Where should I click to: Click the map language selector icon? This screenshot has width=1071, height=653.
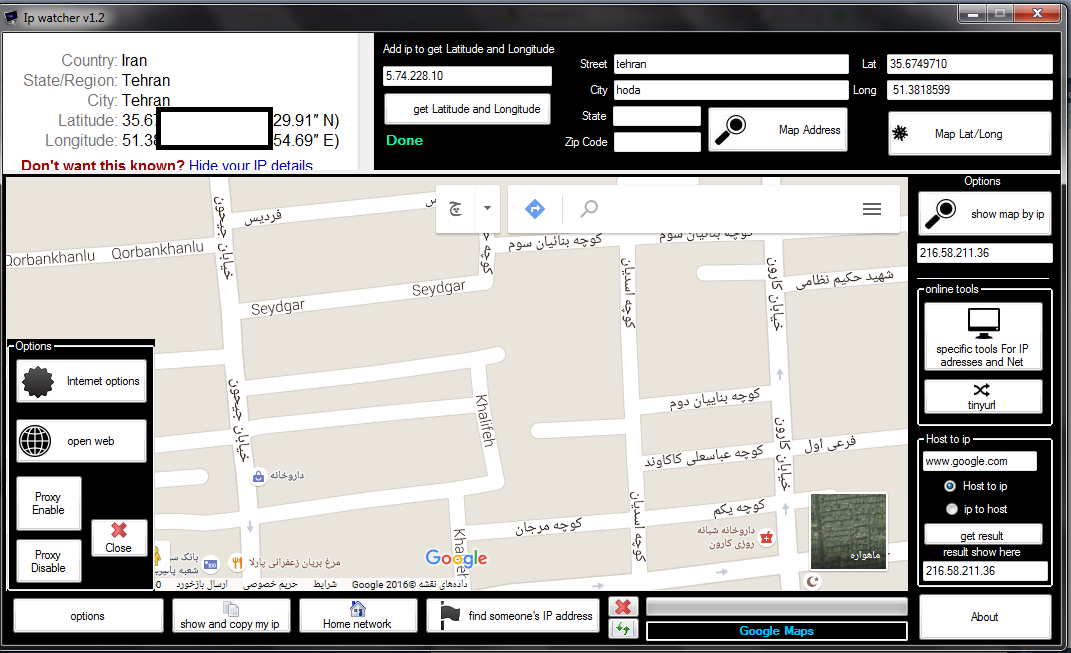pos(456,208)
